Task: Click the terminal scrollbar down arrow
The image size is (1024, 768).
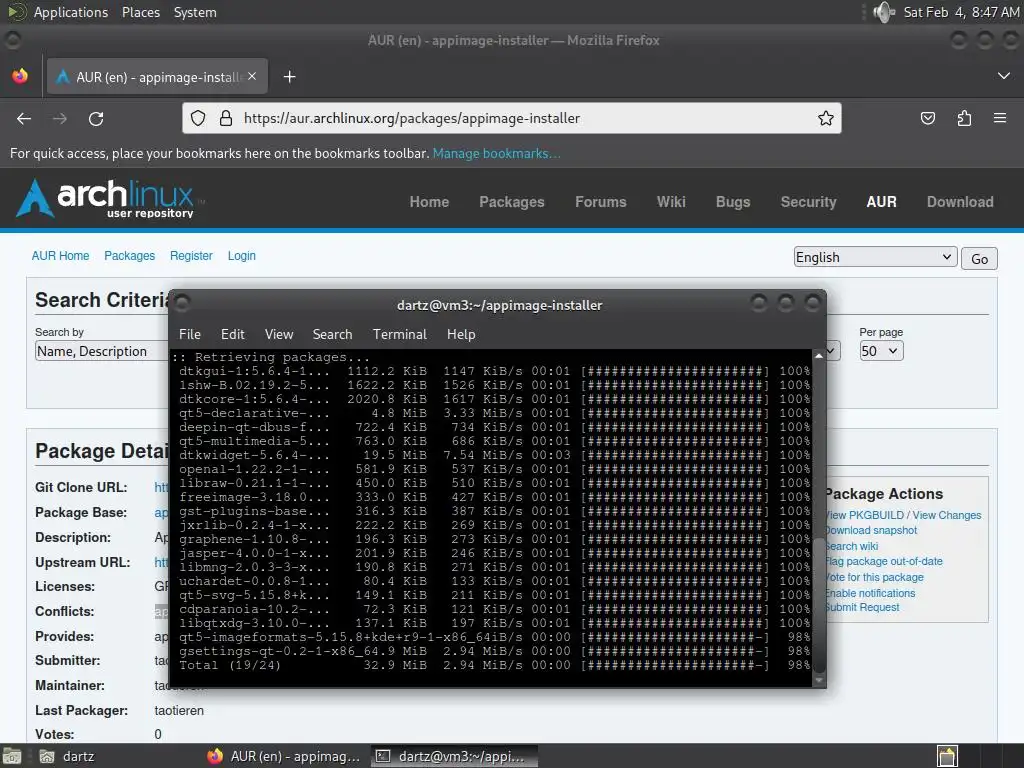Action: point(818,680)
